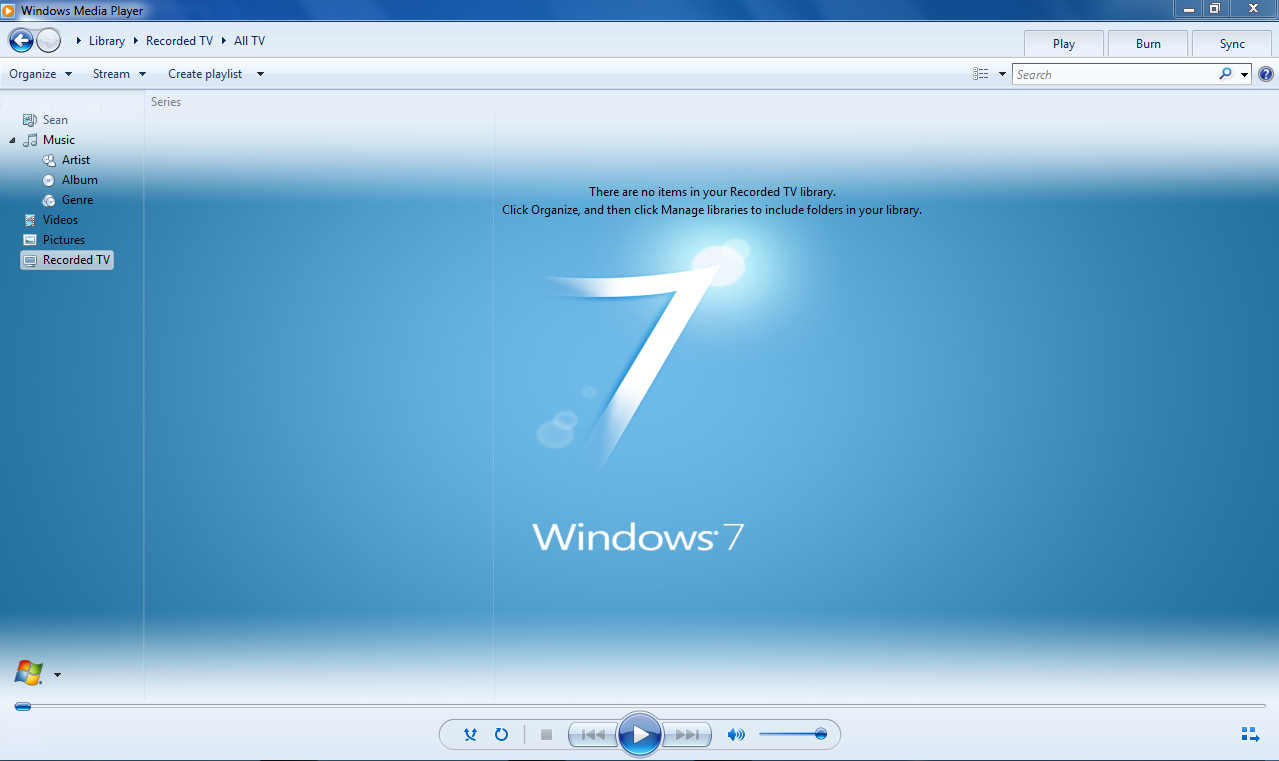Mute the volume speaker icon
This screenshot has height=761, width=1279.
[x=736, y=735]
